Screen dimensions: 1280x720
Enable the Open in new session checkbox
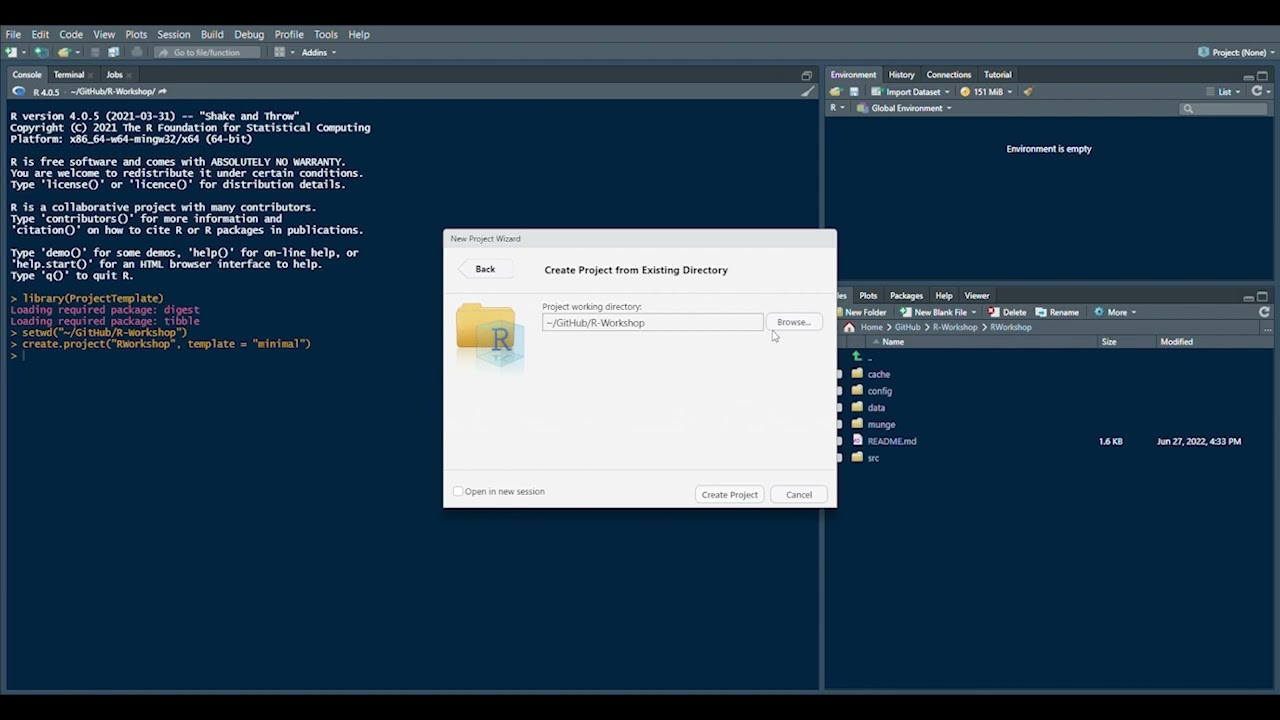point(458,491)
